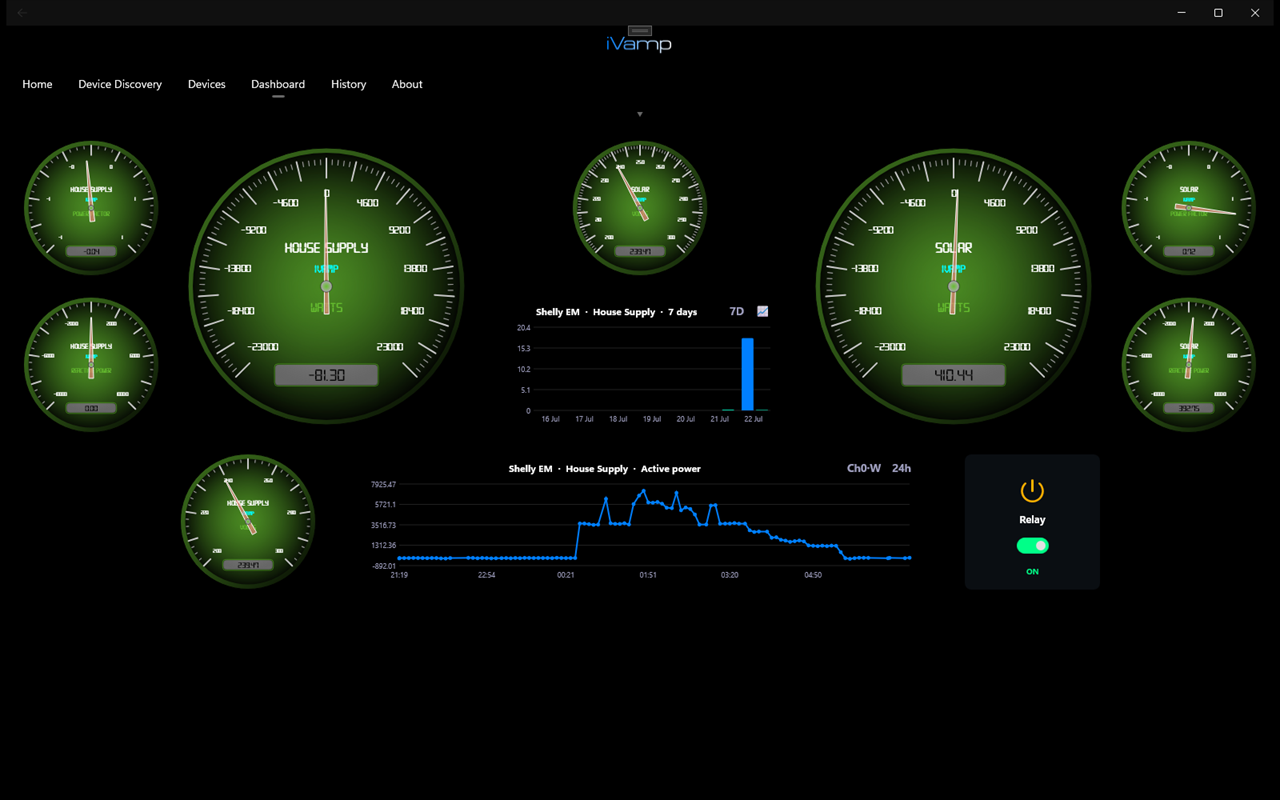Click the Relay power icon
Image resolution: width=1280 pixels, height=800 pixels.
pos(1032,491)
